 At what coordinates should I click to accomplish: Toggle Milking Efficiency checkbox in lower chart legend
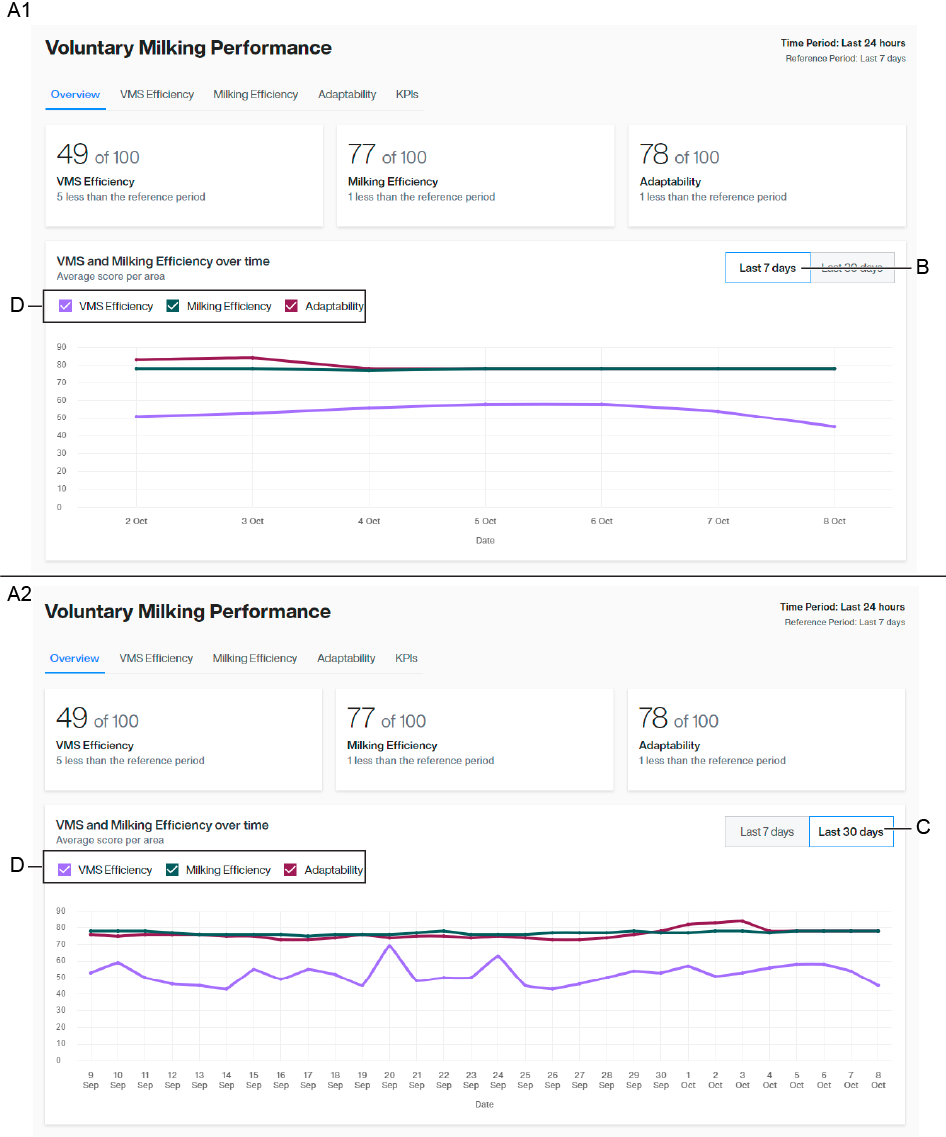tap(172, 870)
